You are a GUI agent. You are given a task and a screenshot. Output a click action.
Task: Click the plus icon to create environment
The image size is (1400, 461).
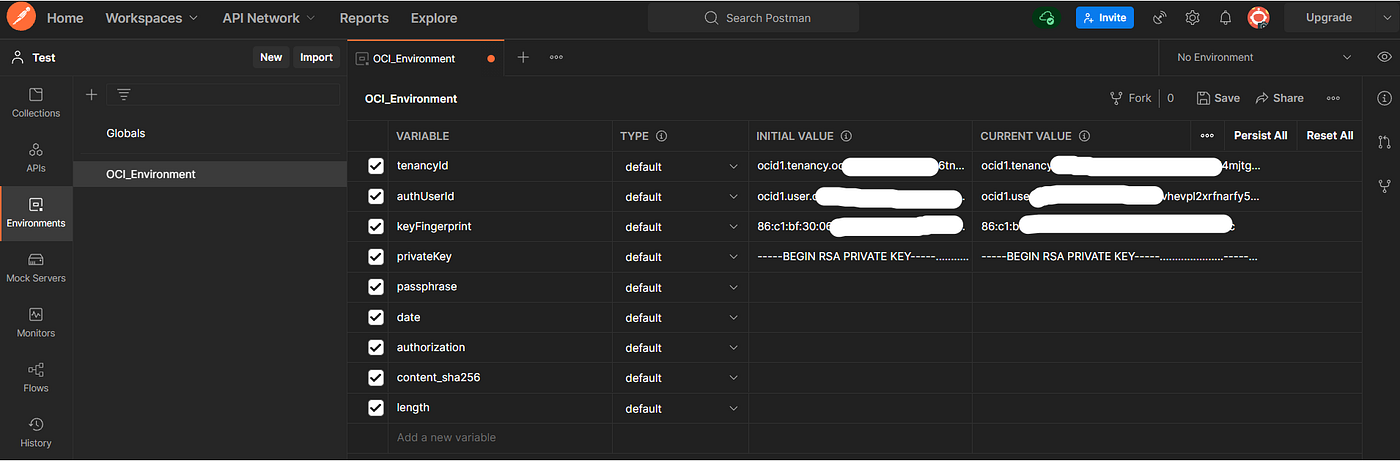click(x=91, y=94)
